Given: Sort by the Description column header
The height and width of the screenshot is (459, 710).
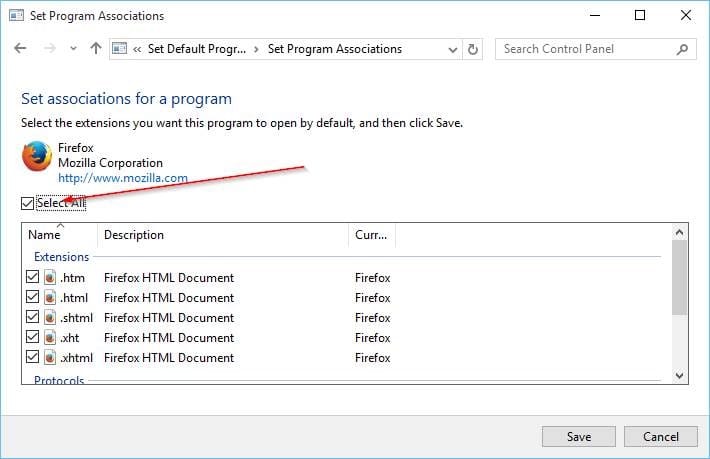Looking at the screenshot, I should (223, 235).
